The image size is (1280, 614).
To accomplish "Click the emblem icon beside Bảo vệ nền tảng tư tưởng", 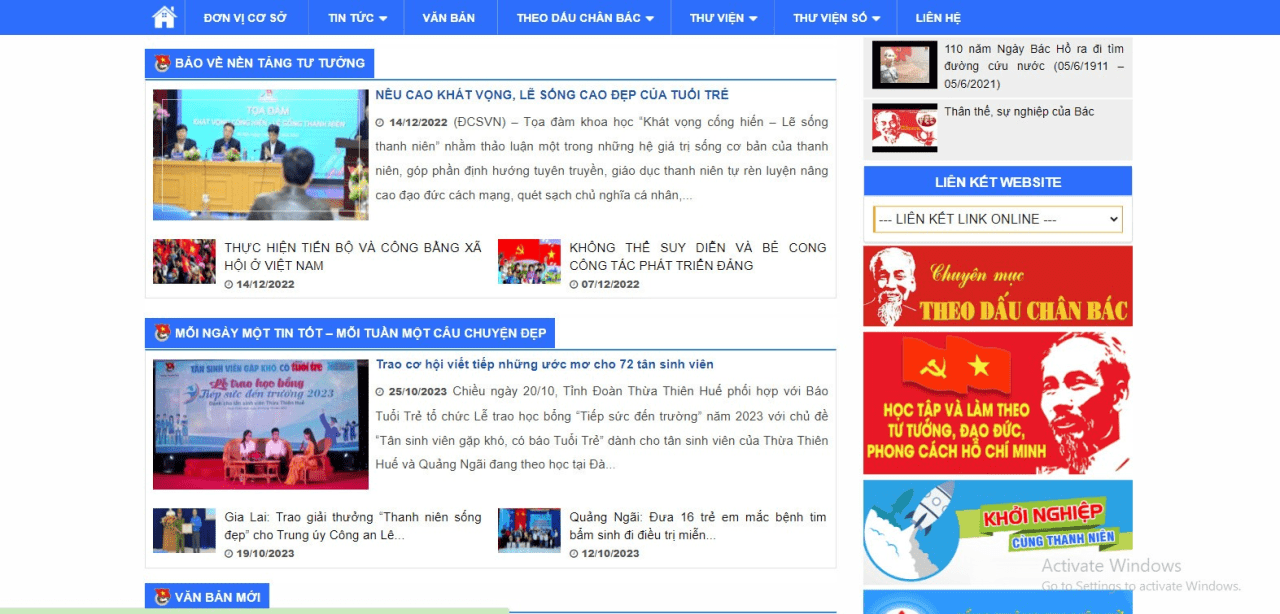I will click(162, 63).
